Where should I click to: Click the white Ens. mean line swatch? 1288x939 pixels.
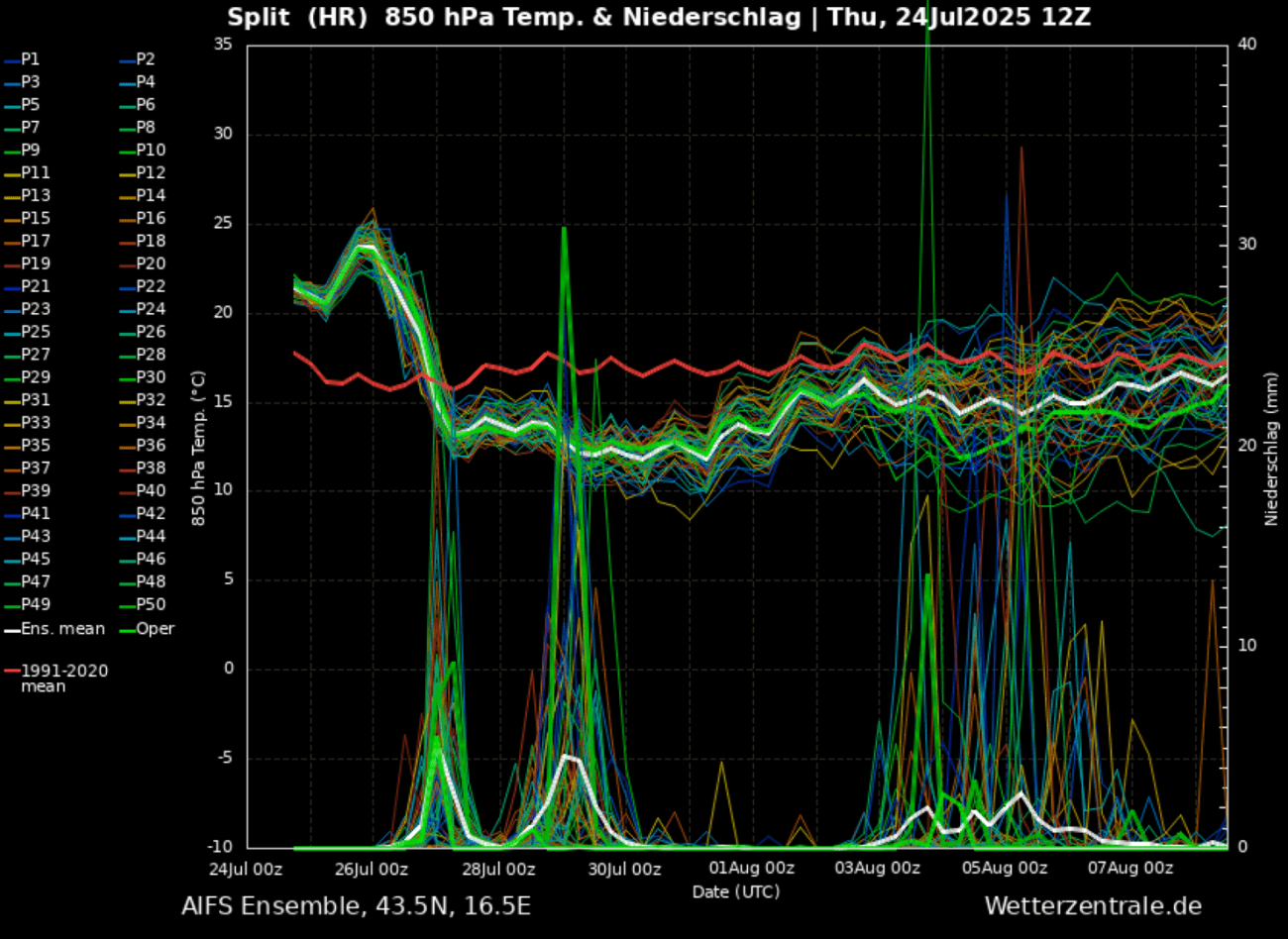point(11,630)
